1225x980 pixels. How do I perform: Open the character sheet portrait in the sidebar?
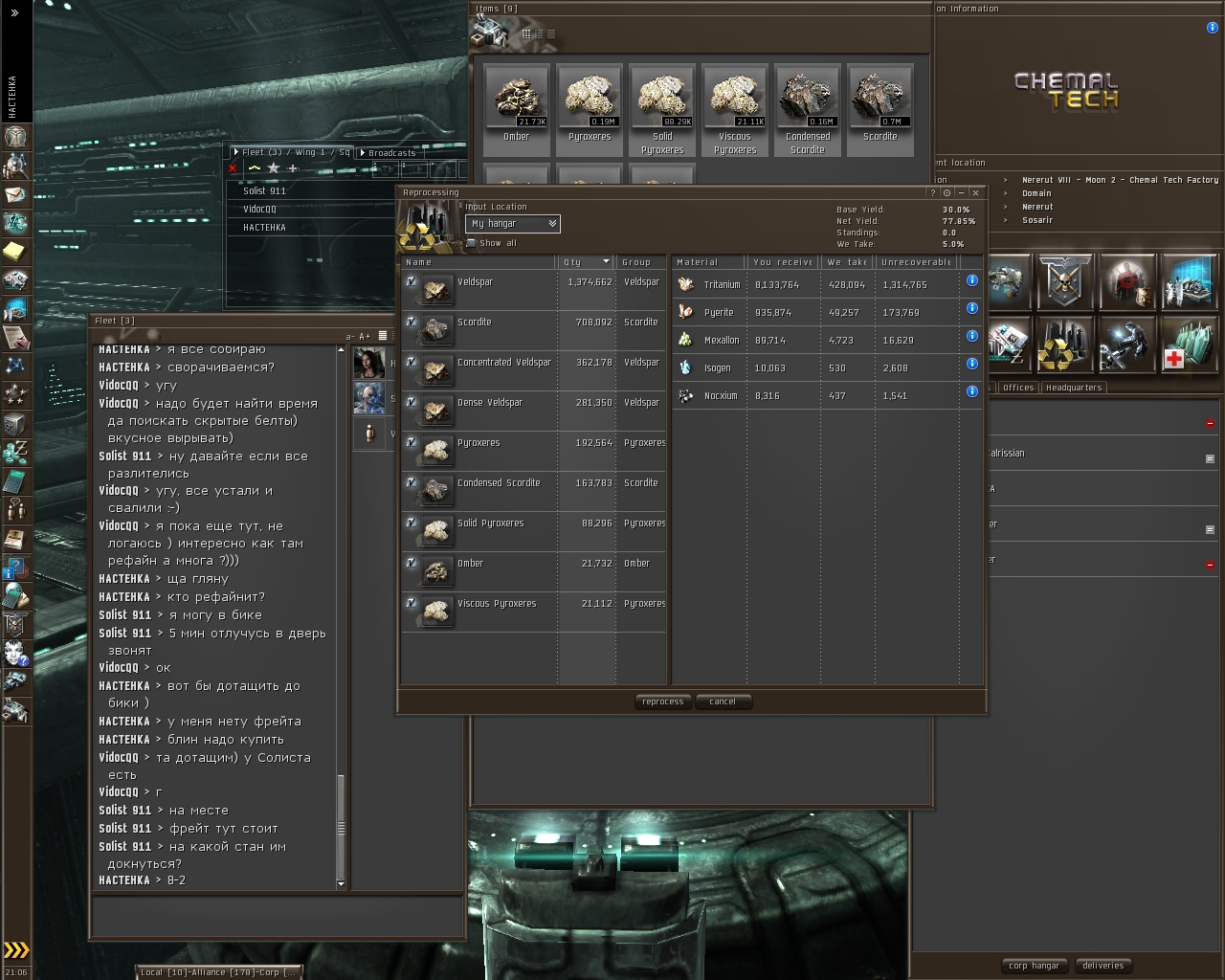tap(15, 137)
